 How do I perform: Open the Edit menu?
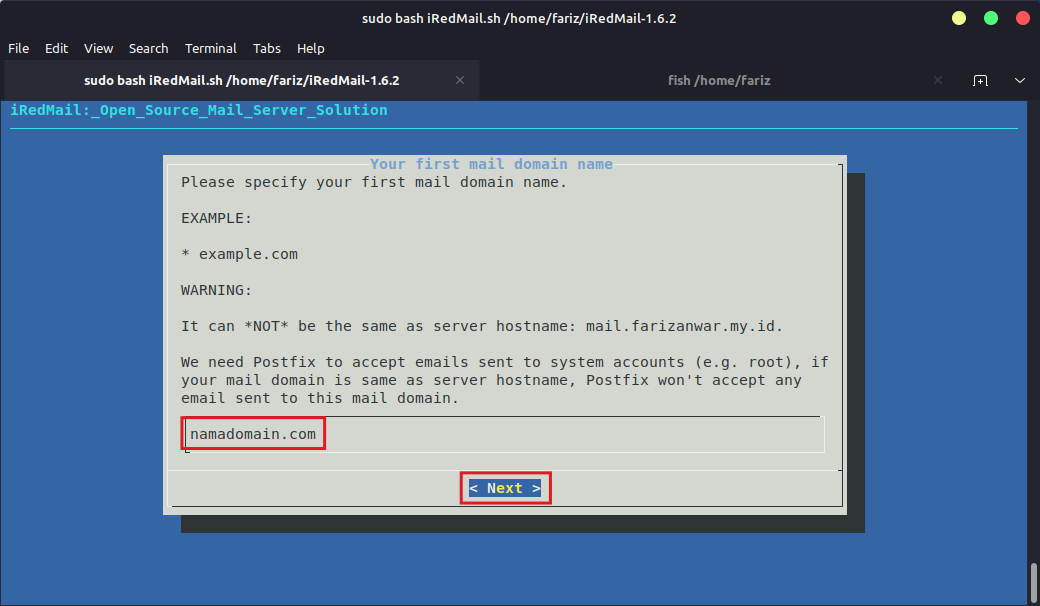(x=56, y=48)
